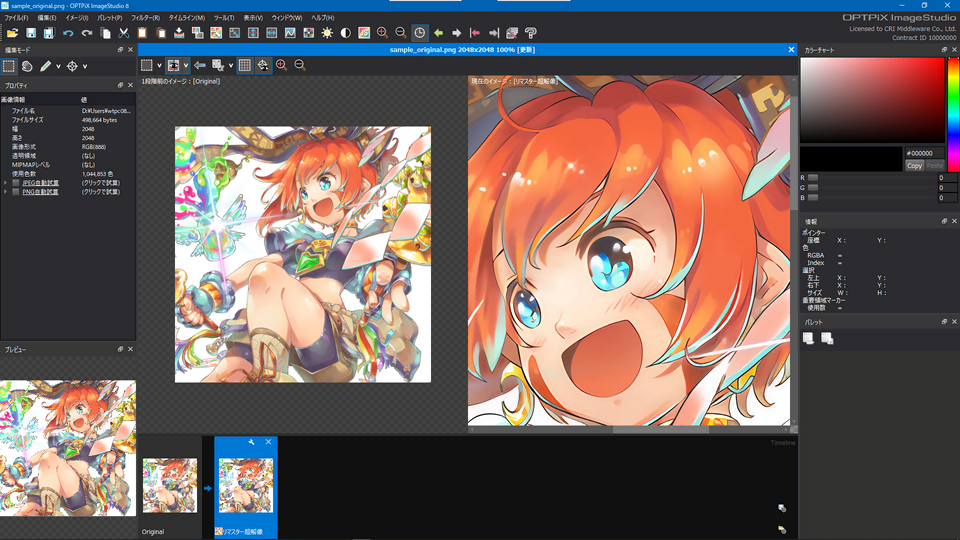Tick the PNG自動試算 checkbox
Viewport: 960px width, 540px height.
(x=15, y=192)
